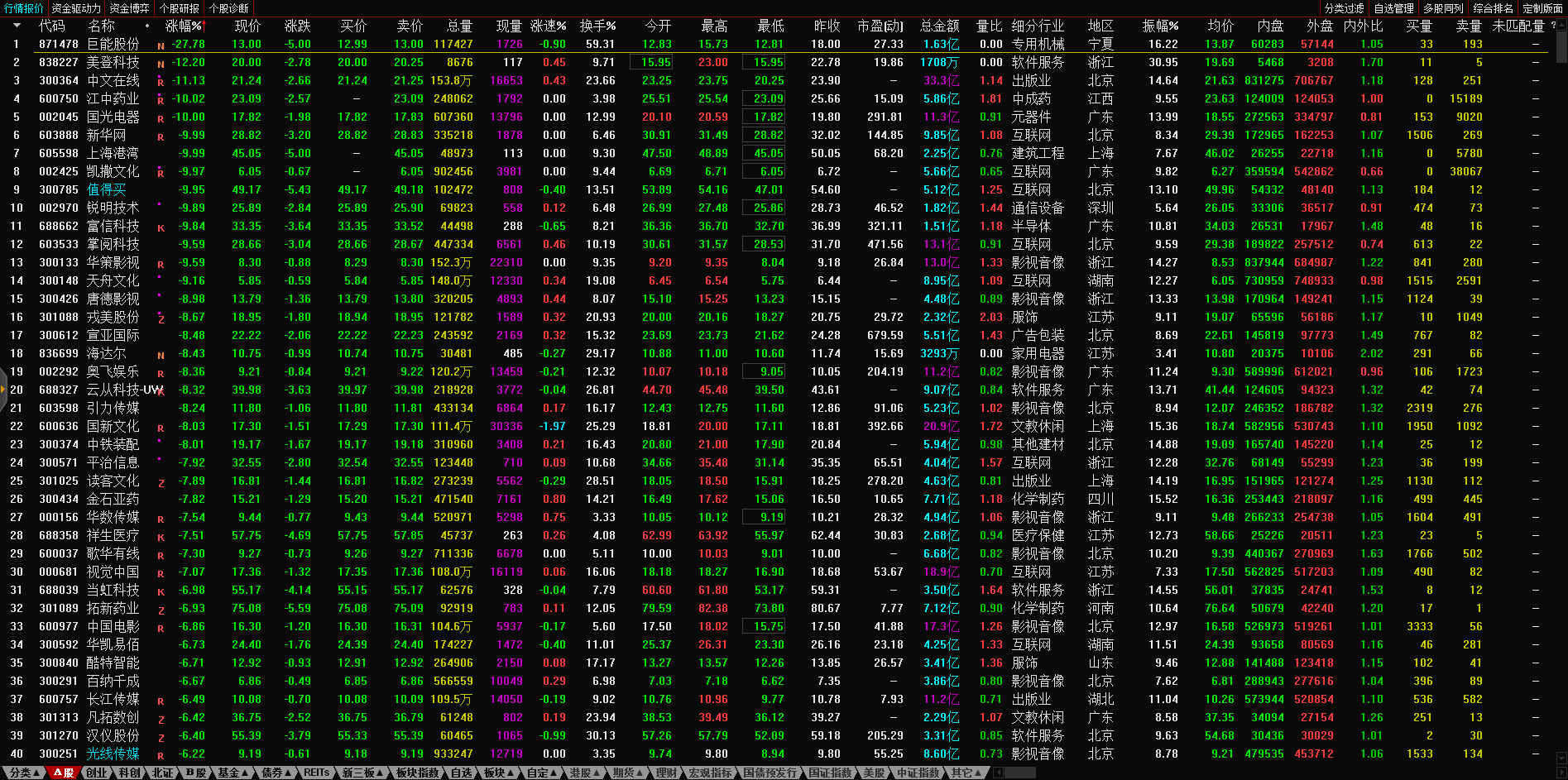Switch to the 资金驱动力 tab

pos(75,8)
